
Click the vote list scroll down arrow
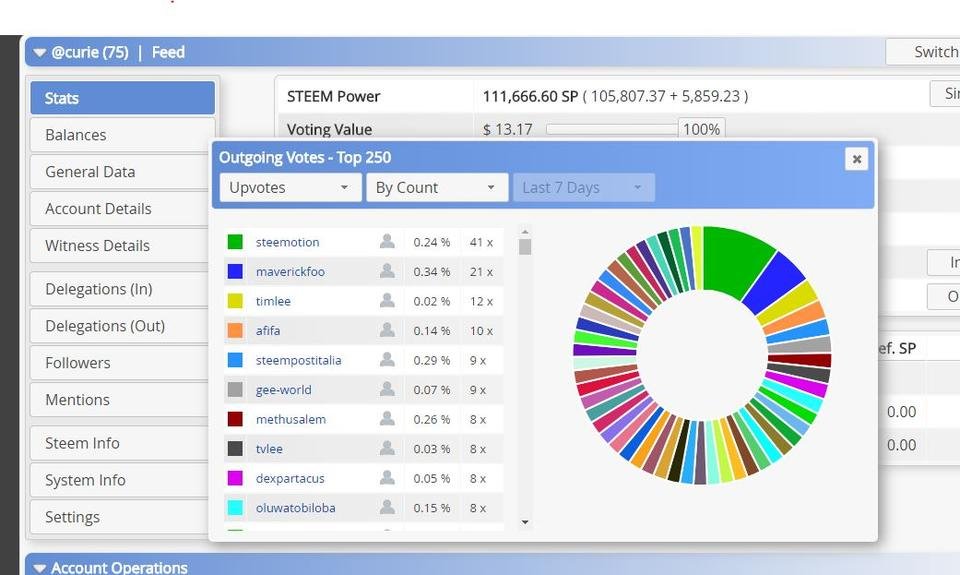[x=525, y=522]
